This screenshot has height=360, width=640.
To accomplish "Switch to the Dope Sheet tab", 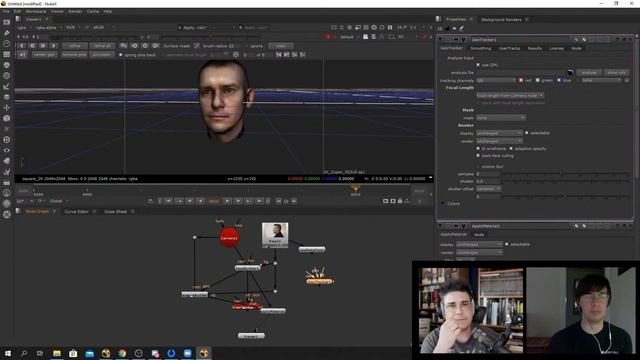I will coord(116,211).
